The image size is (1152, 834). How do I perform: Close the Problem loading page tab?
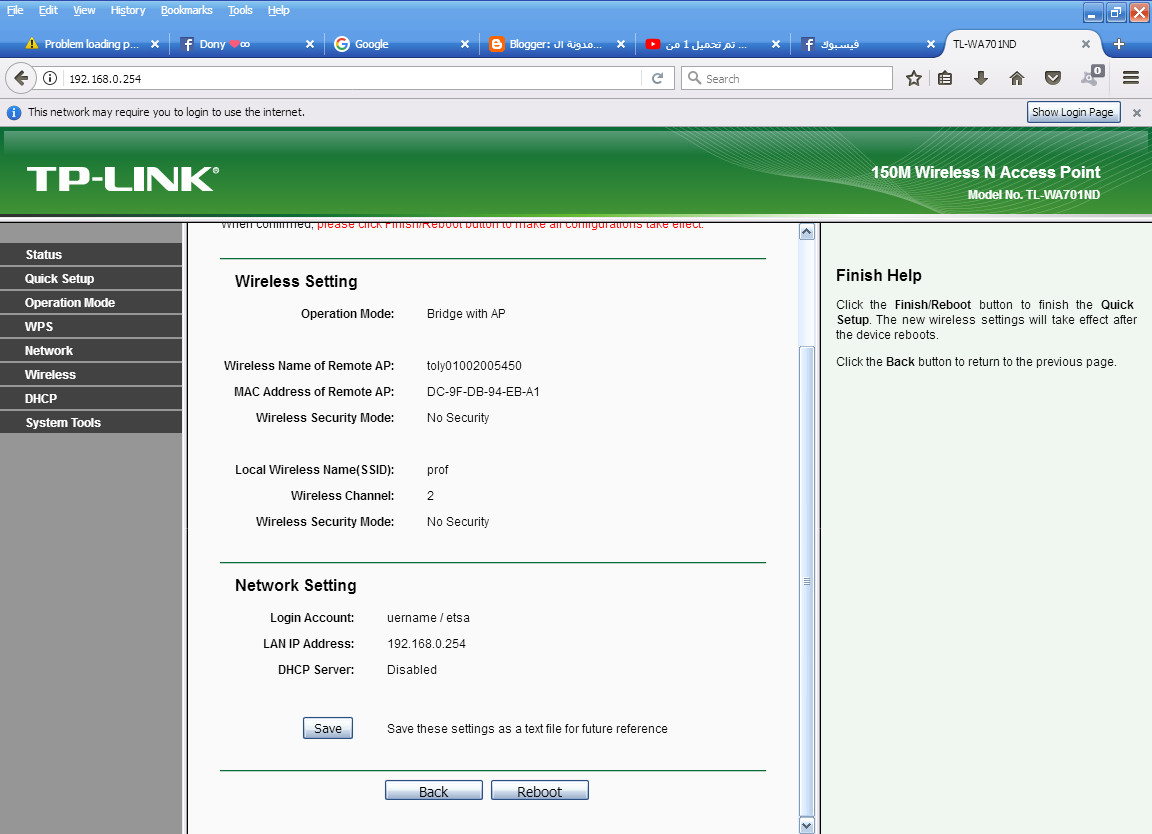(x=154, y=44)
